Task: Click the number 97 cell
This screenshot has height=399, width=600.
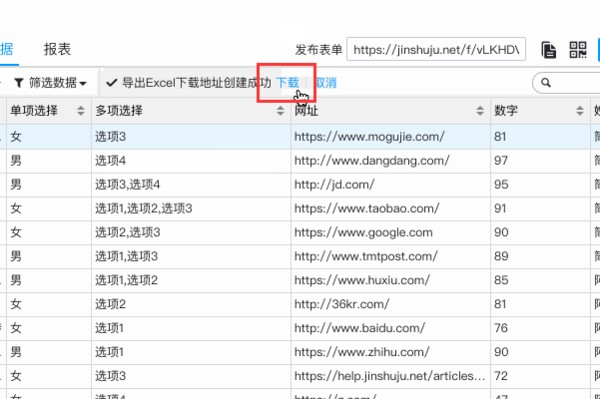Action: (540, 161)
